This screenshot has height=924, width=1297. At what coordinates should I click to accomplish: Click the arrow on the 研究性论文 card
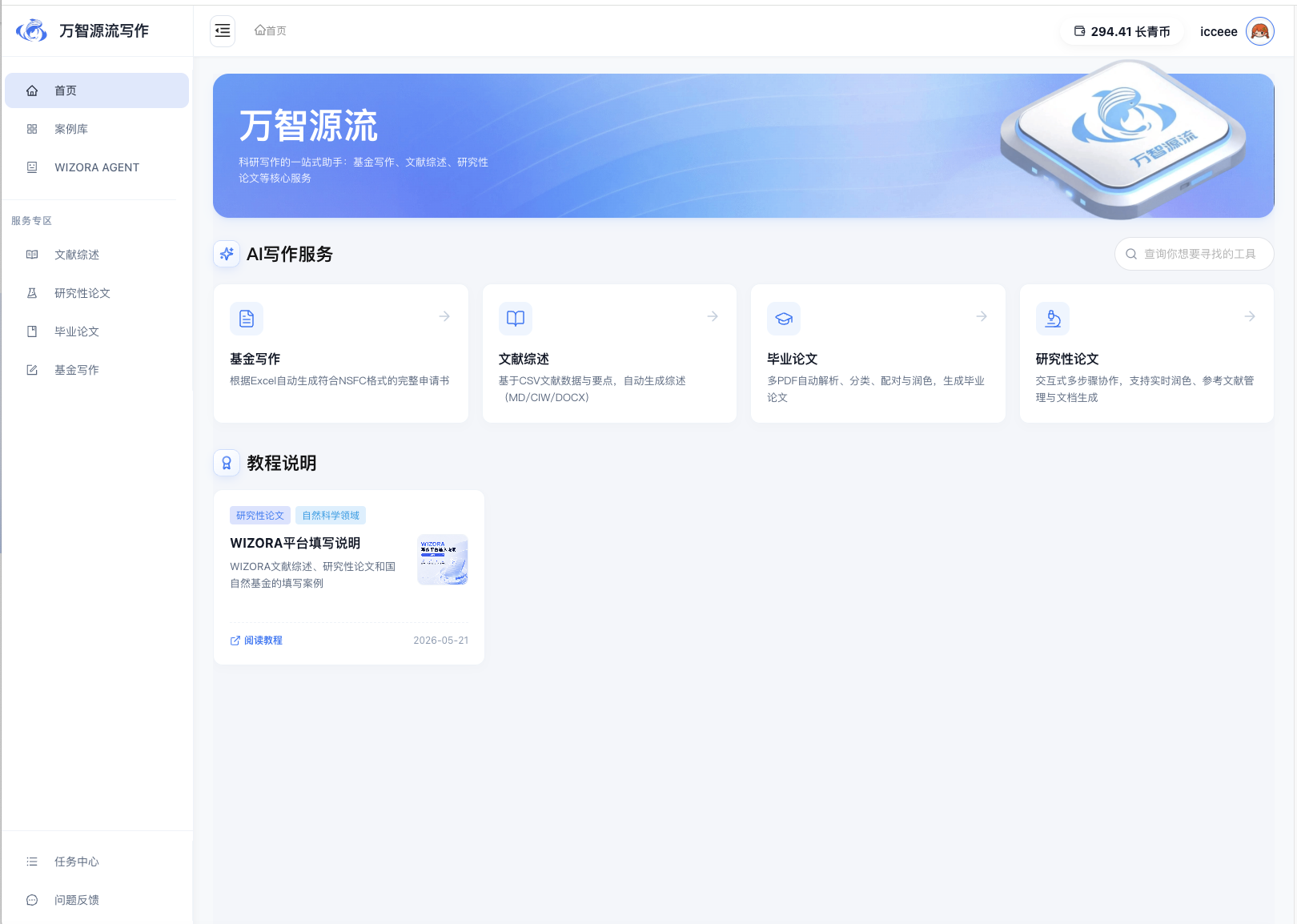(1250, 316)
